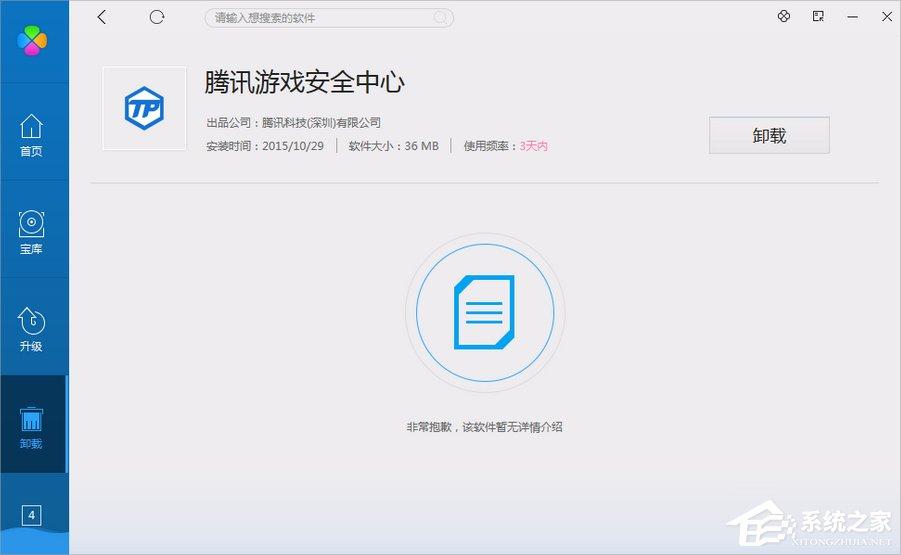Viewport: 901px width, 555px height.
Task: Go back with the left arrow
Action: click(x=102, y=17)
